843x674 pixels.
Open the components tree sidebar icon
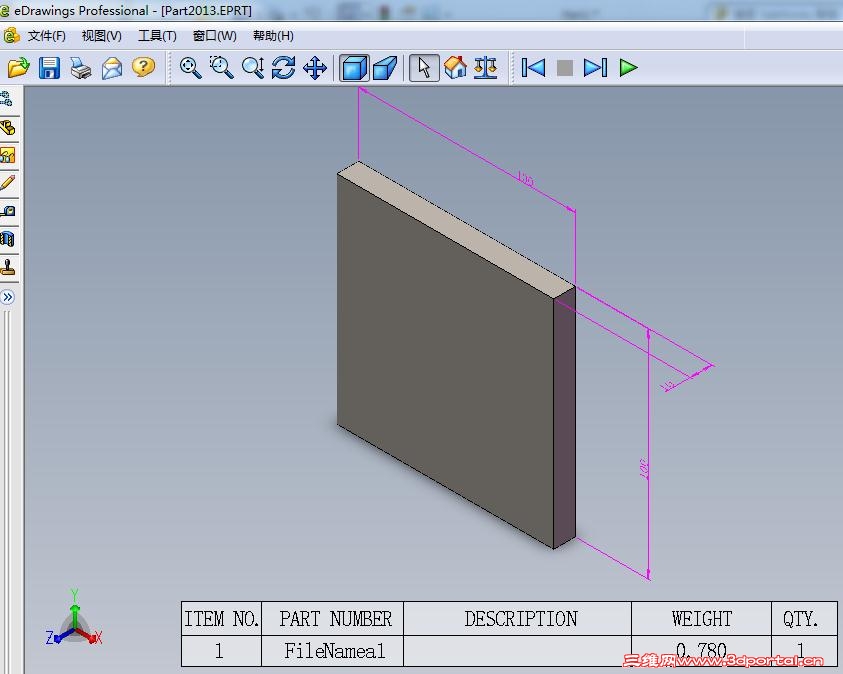pyautogui.click(x=6, y=99)
